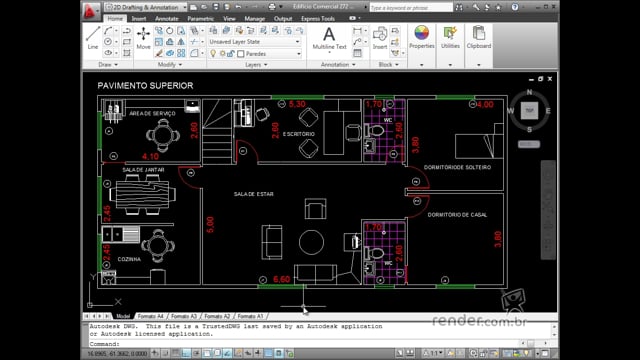Open the Multiline Text tool

point(329,38)
